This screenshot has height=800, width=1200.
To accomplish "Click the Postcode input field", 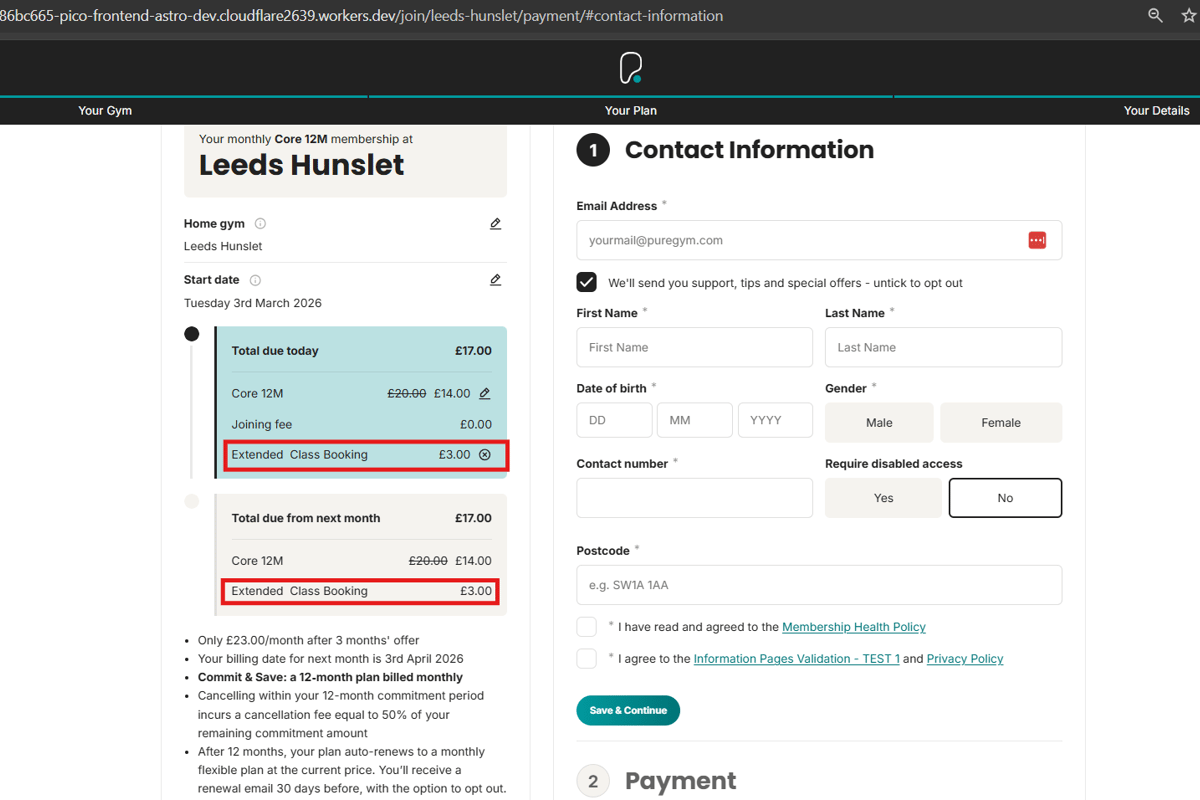I will (819, 585).
